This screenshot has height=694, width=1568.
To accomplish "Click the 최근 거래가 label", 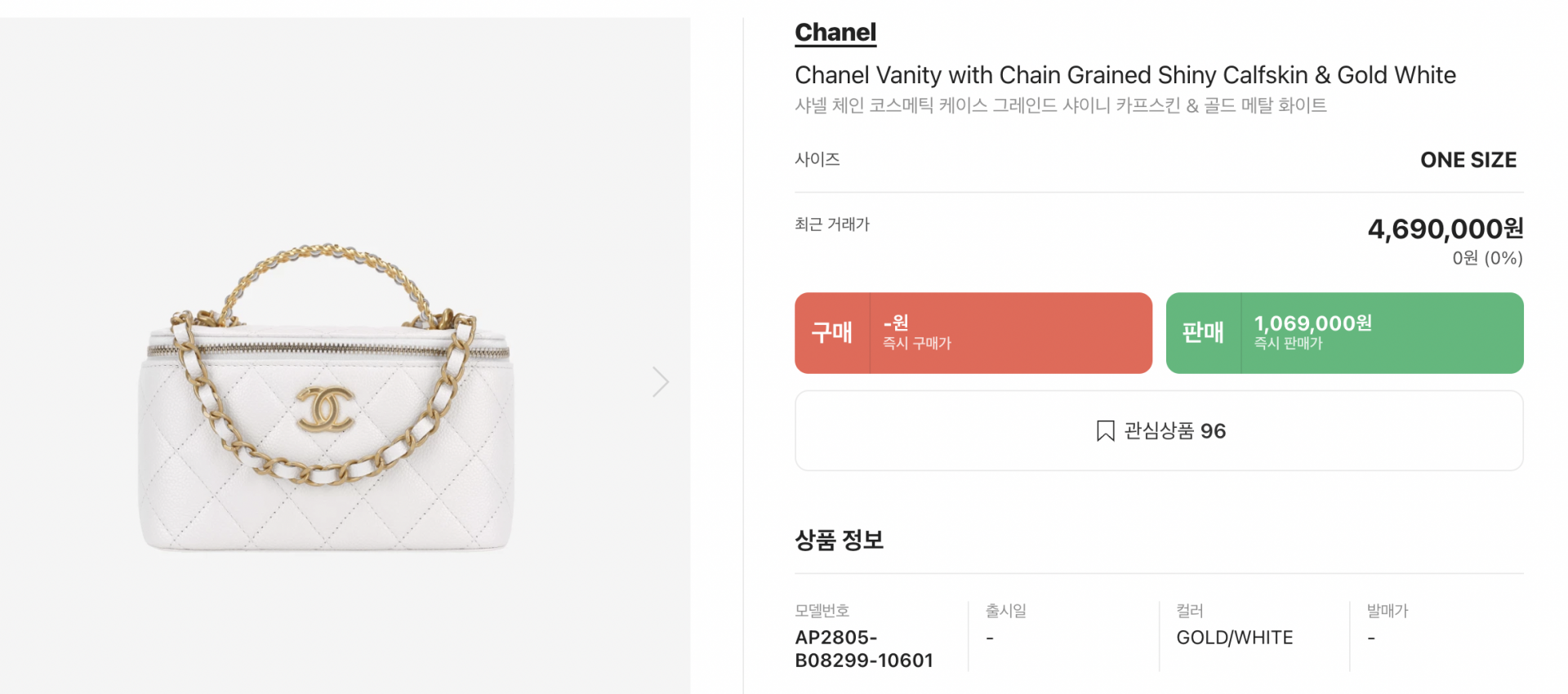I will (x=831, y=225).
